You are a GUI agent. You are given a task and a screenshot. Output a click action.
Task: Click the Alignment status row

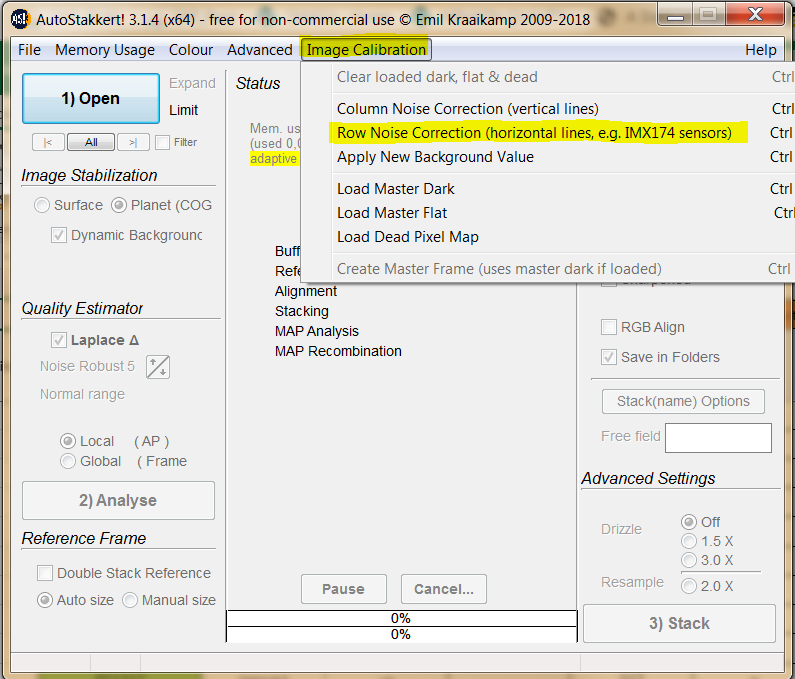306,291
